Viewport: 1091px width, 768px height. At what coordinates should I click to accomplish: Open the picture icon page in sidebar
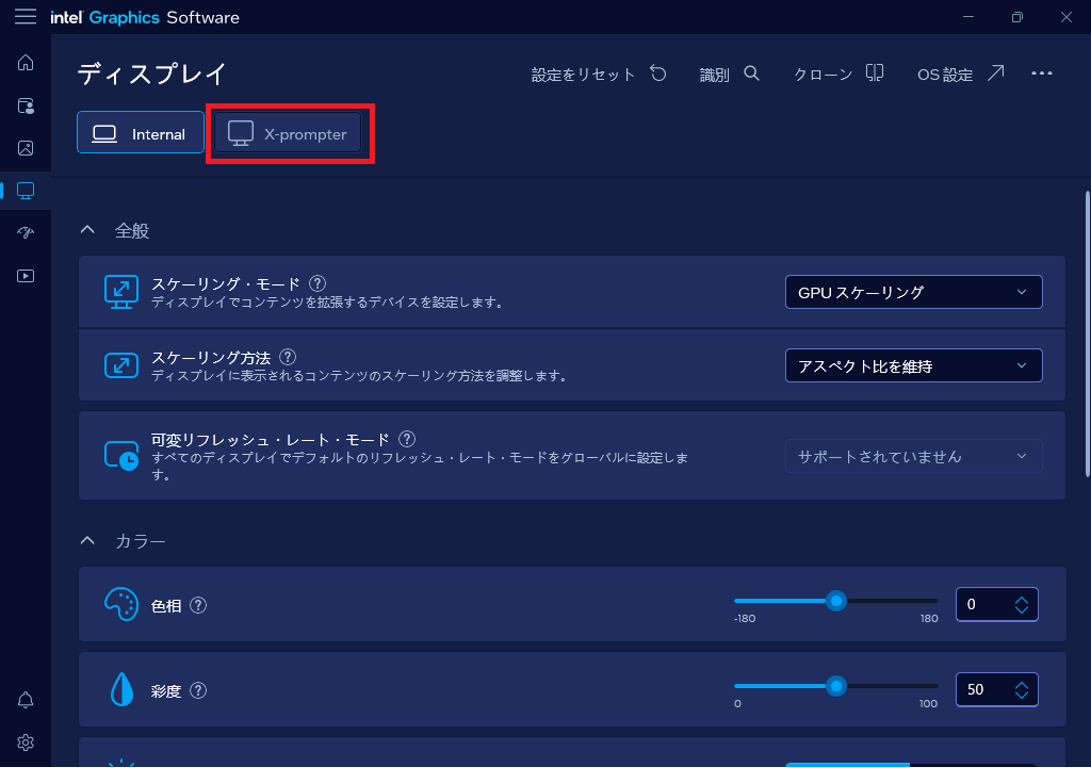click(x=26, y=148)
